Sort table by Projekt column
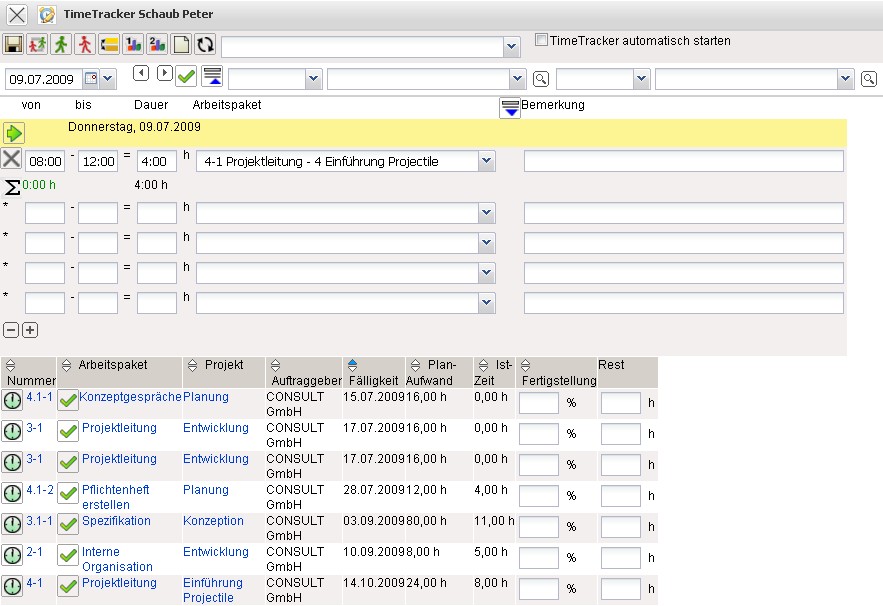The width and height of the screenshot is (883, 606). (192, 366)
